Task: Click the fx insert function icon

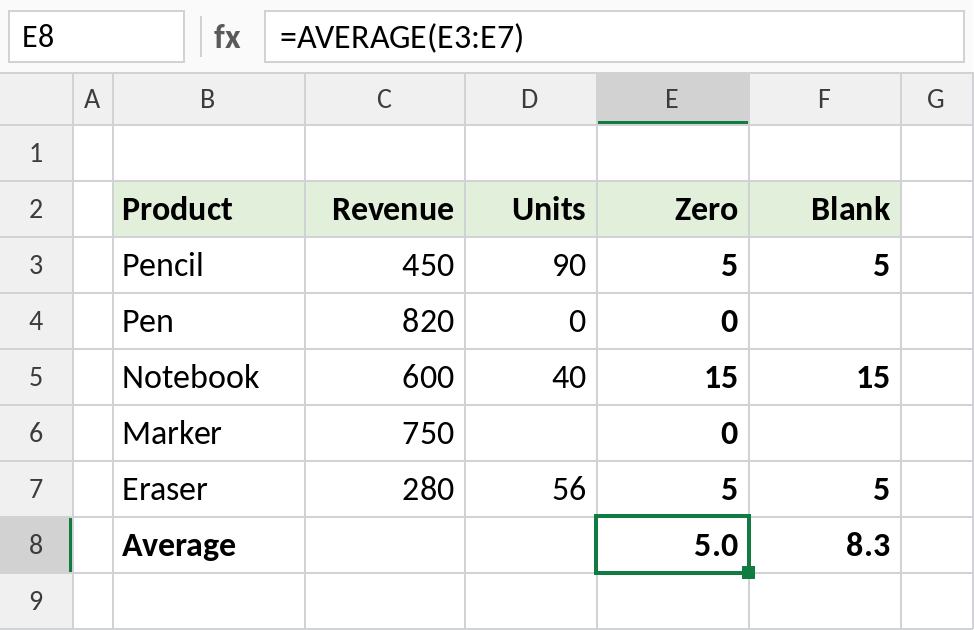Action: pos(227,37)
